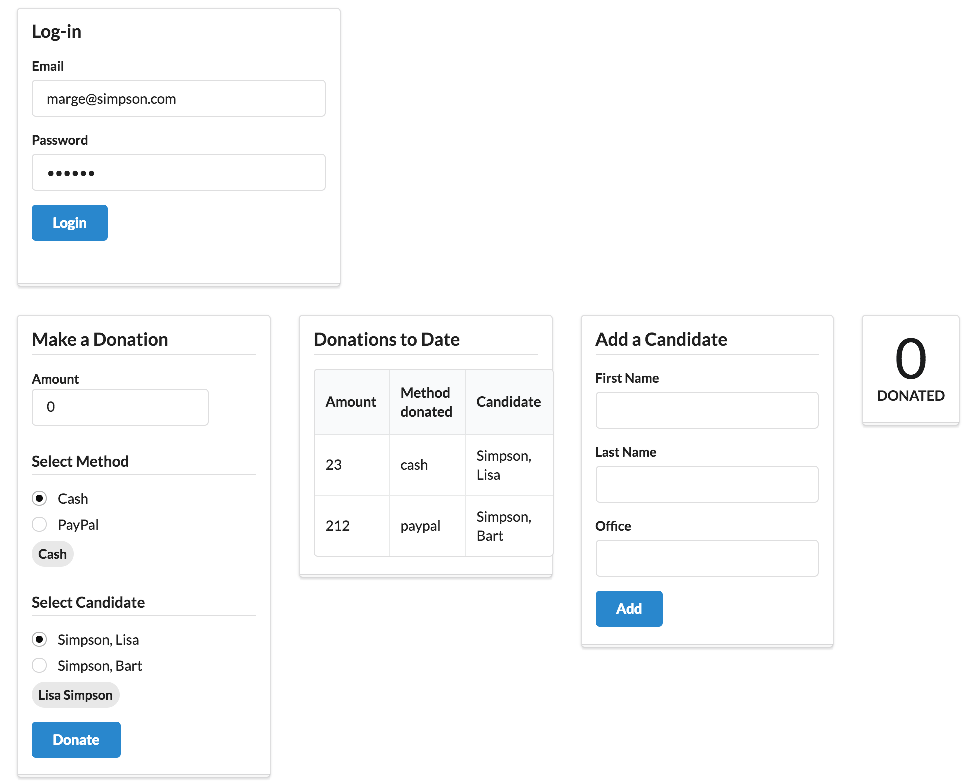The height and width of the screenshot is (783, 975).
Task: Select the paypal cell in 212 row
Action: [x=420, y=526]
